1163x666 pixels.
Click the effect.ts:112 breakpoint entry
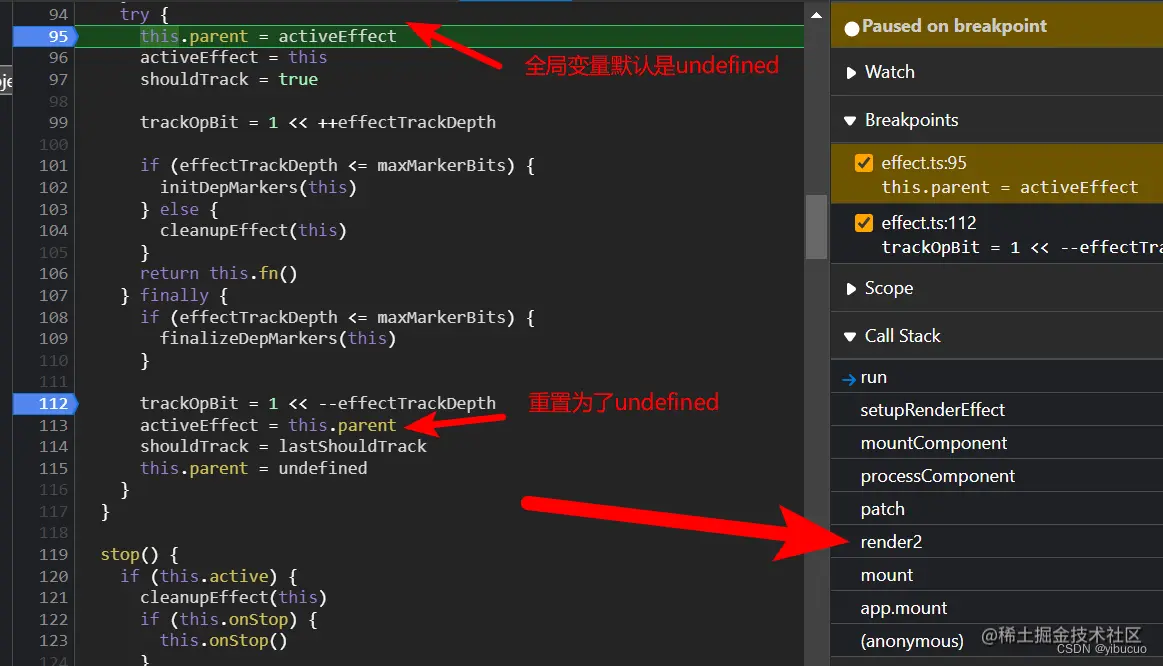[997, 234]
